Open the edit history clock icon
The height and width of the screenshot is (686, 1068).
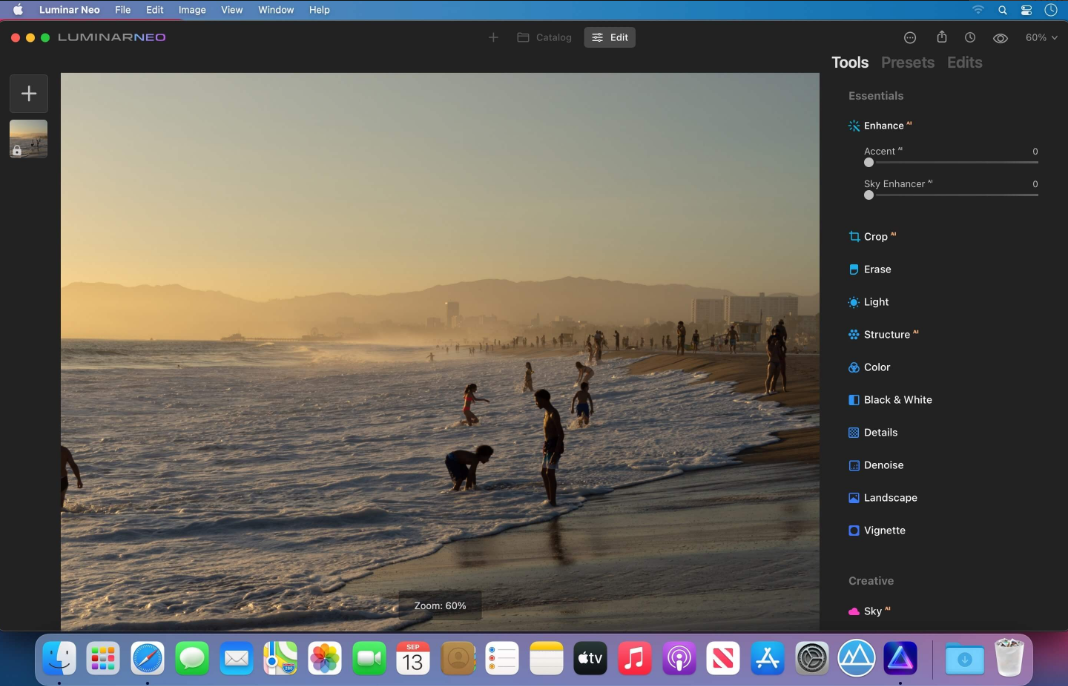pos(970,38)
